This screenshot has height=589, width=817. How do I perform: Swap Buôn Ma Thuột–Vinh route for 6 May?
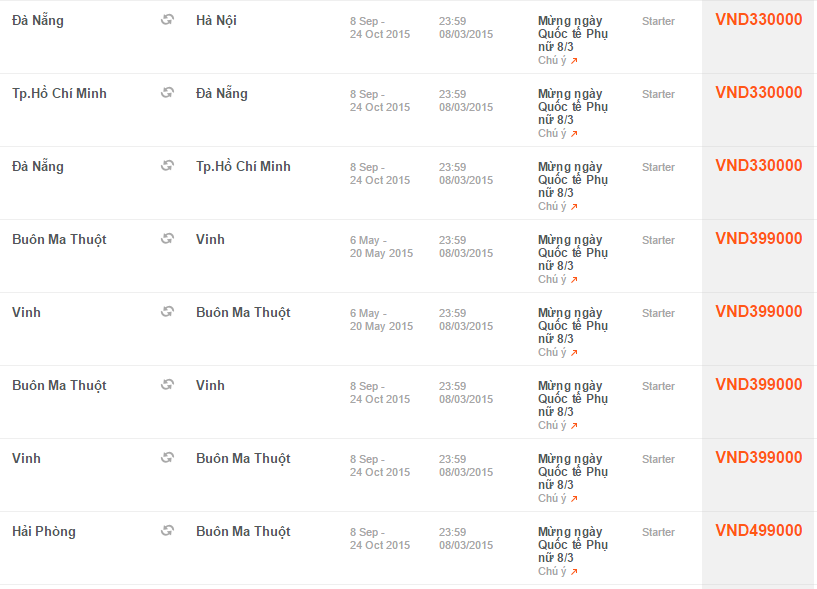[167, 239]
